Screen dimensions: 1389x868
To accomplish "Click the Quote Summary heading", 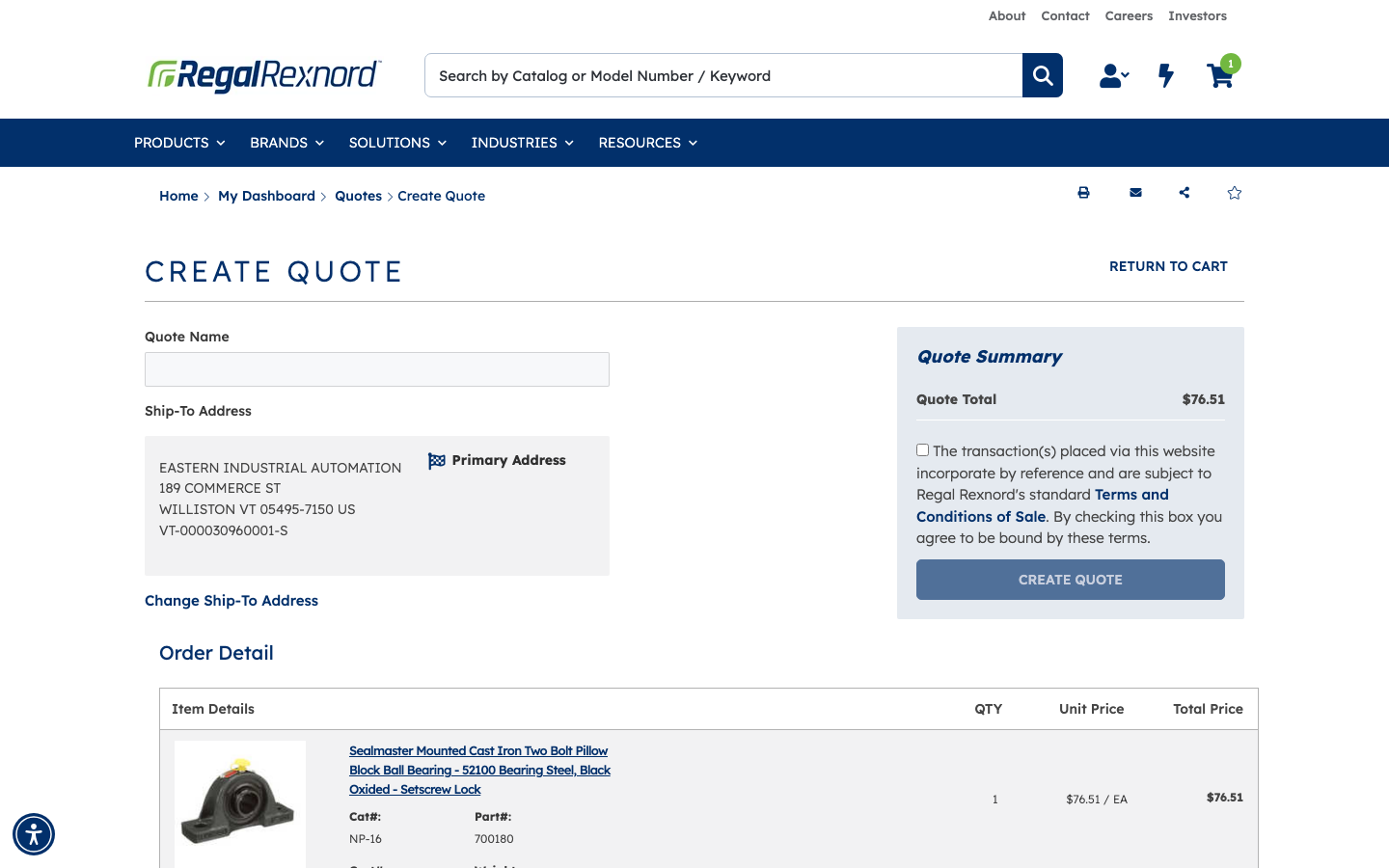I will (x=989, y=357).
